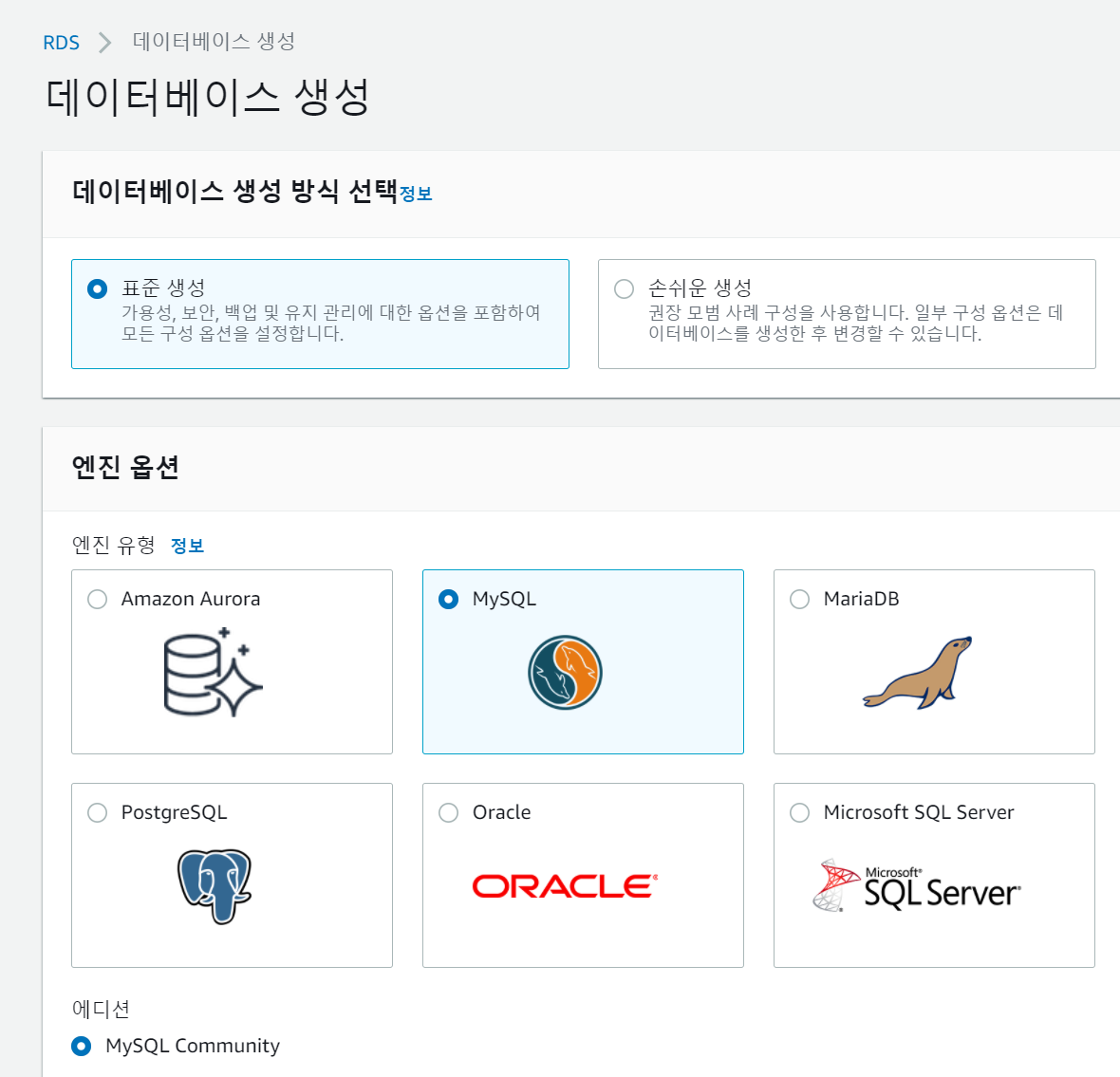Click the MySQL Community label text
1120x1077 pixels.
pyautogui.click(x=193, y=1047)
